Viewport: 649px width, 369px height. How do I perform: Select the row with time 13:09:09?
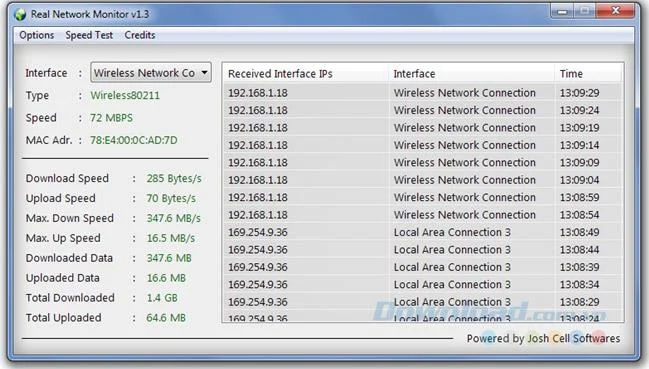[x=423, y=163]
